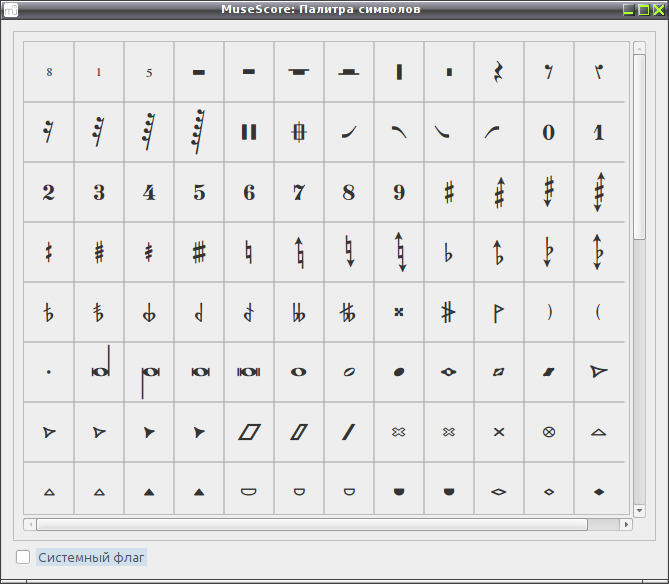Enable the Системный флаг checkbox

(x=23, y=557)
